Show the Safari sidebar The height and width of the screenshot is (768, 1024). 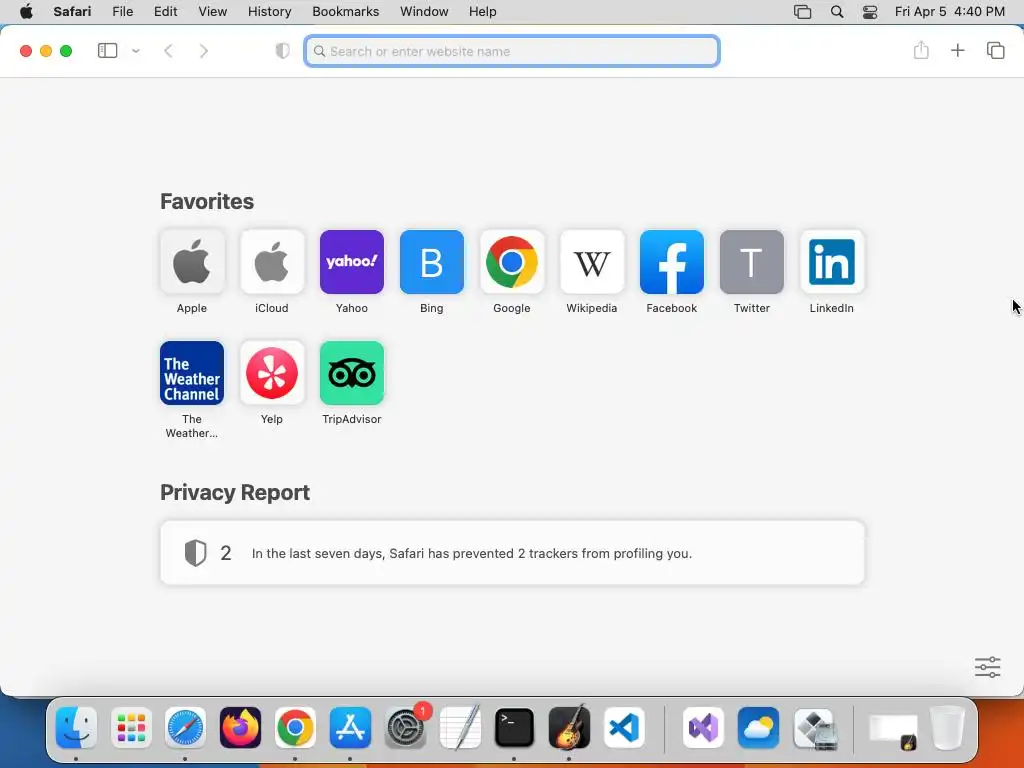point(107,51)
